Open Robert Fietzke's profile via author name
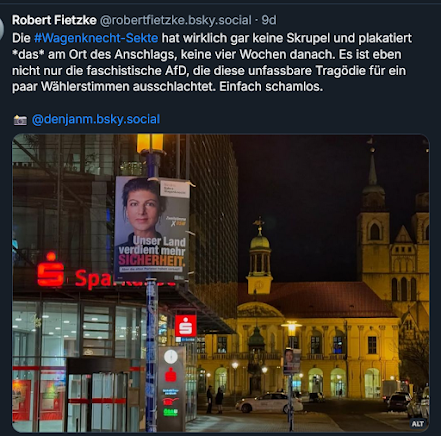Screen dimensions: 441x436 tap(54, 20)
